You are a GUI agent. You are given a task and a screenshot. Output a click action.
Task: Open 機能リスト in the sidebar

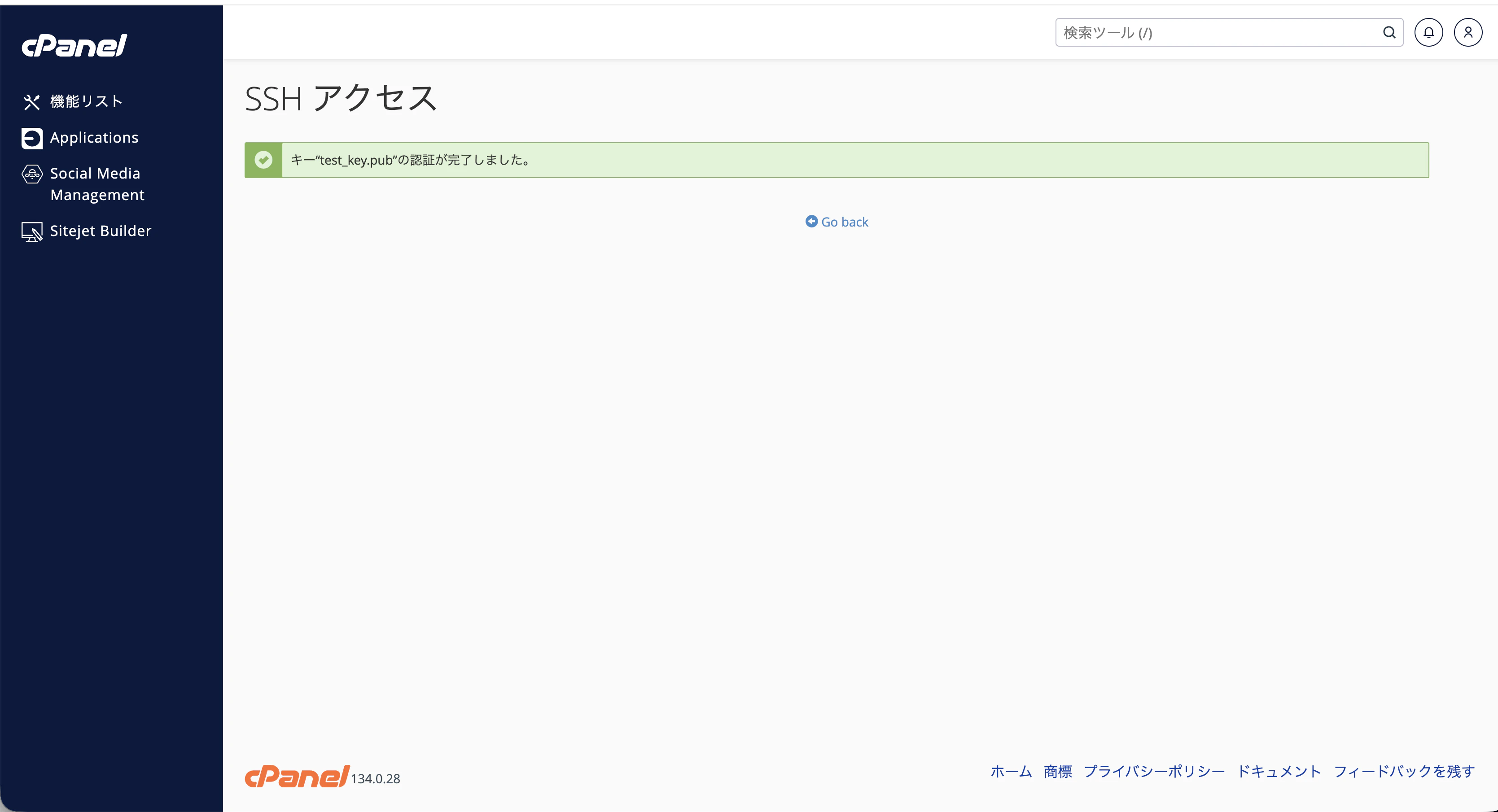click(86, 102)
